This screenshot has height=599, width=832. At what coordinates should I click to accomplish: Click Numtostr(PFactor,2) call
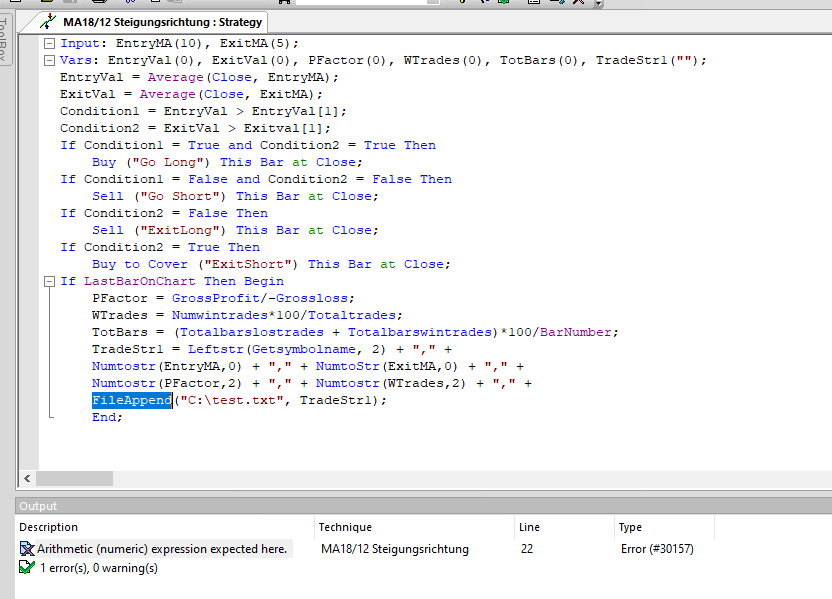167,383
